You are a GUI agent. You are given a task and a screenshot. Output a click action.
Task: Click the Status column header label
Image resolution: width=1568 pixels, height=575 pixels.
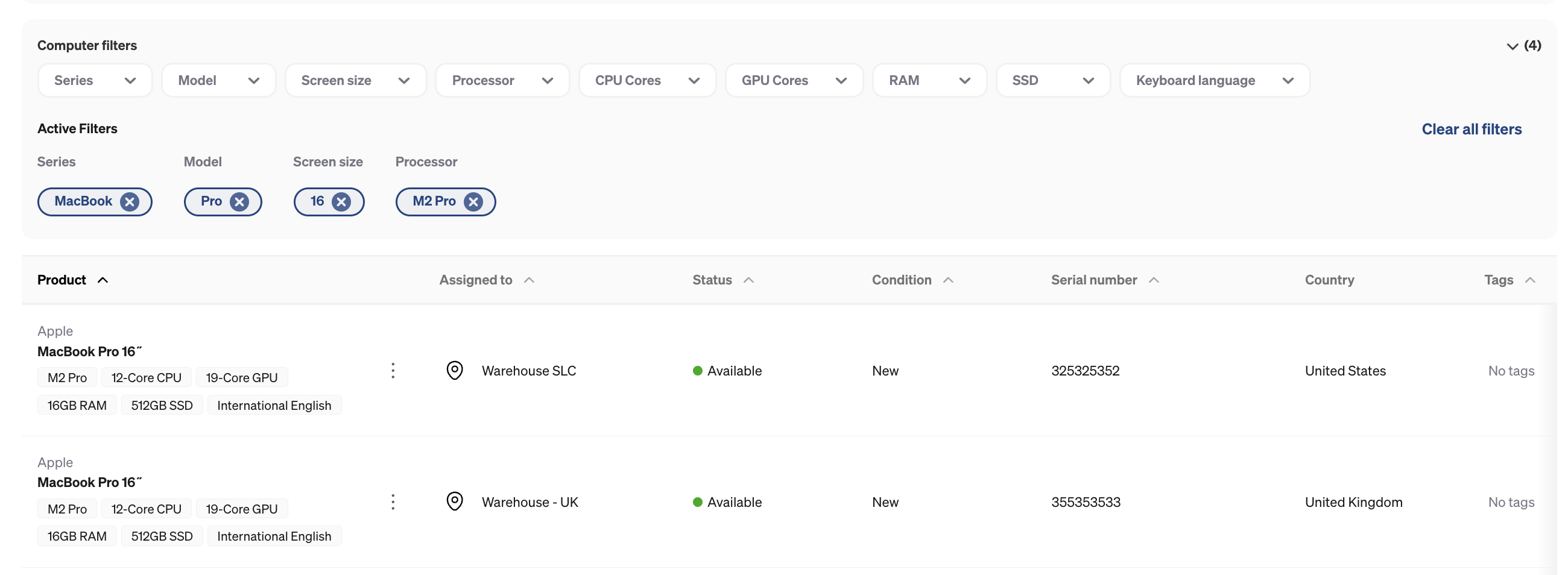tap(712, 280)
